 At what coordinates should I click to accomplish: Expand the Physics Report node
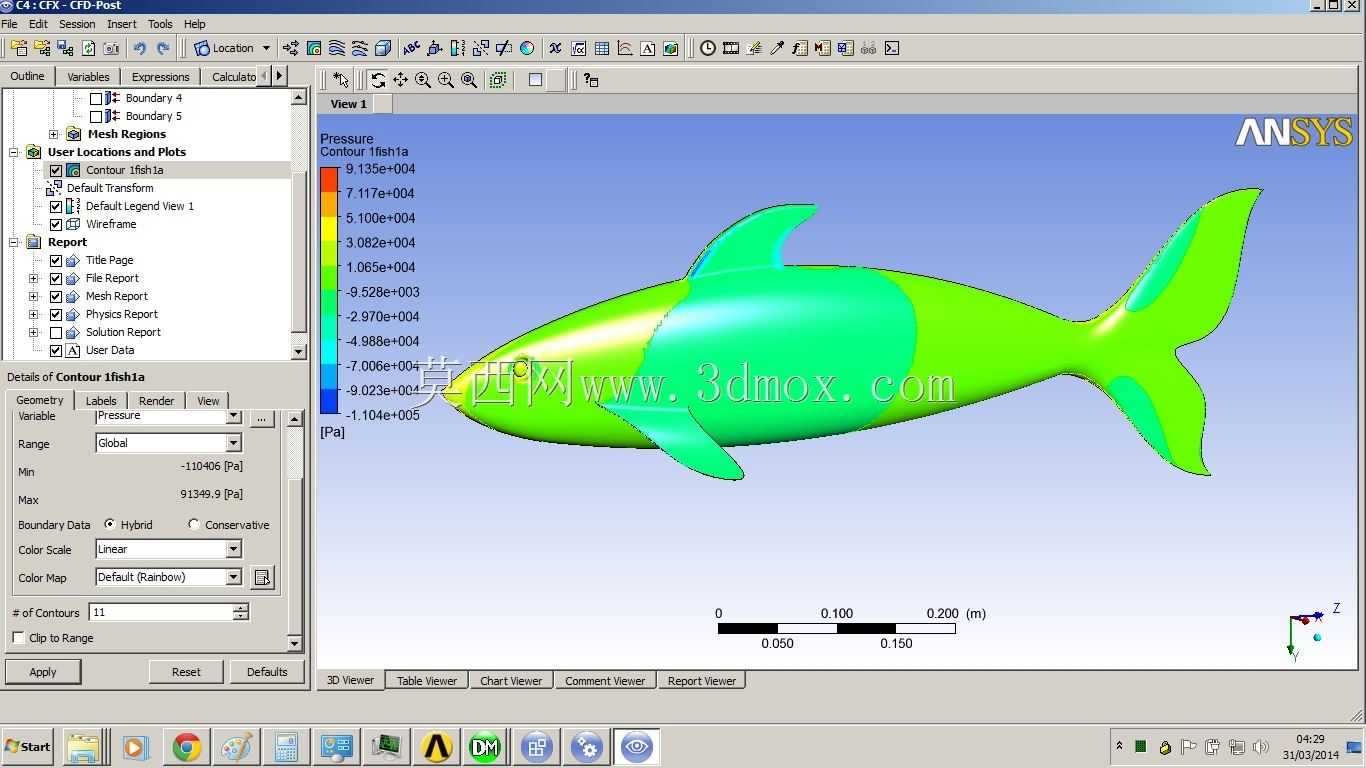coord(33,314)
